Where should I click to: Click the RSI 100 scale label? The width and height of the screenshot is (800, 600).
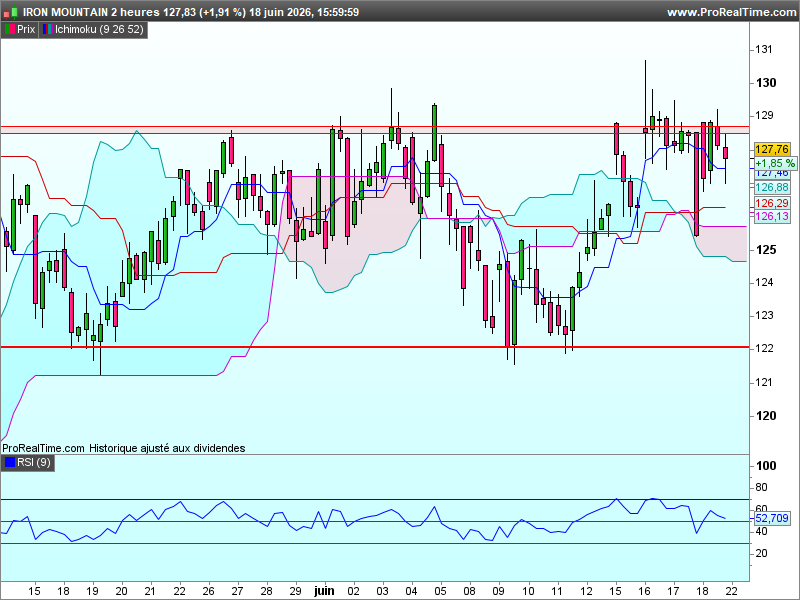766,465
